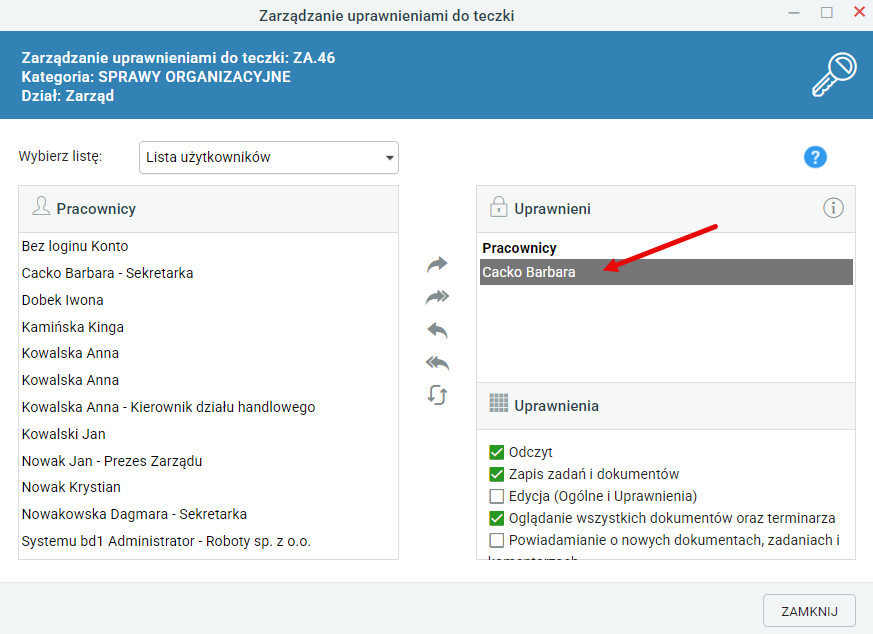873x634 pixels.
Task: Click the ZAMKNIJ button
Action: (809, 611)
